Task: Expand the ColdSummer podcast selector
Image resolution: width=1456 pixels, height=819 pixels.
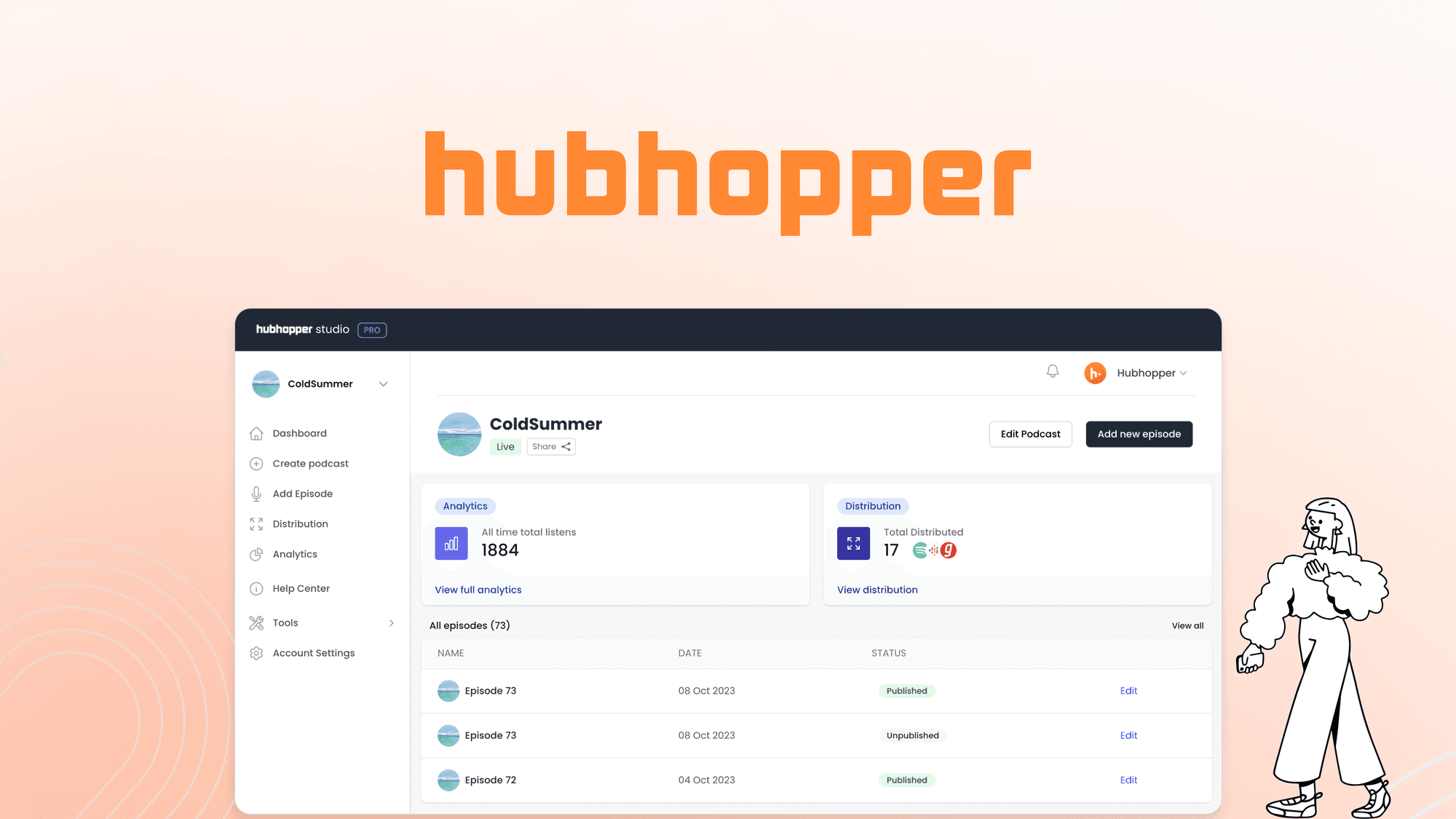Action: pyautogui.click(x=384, y=384)
